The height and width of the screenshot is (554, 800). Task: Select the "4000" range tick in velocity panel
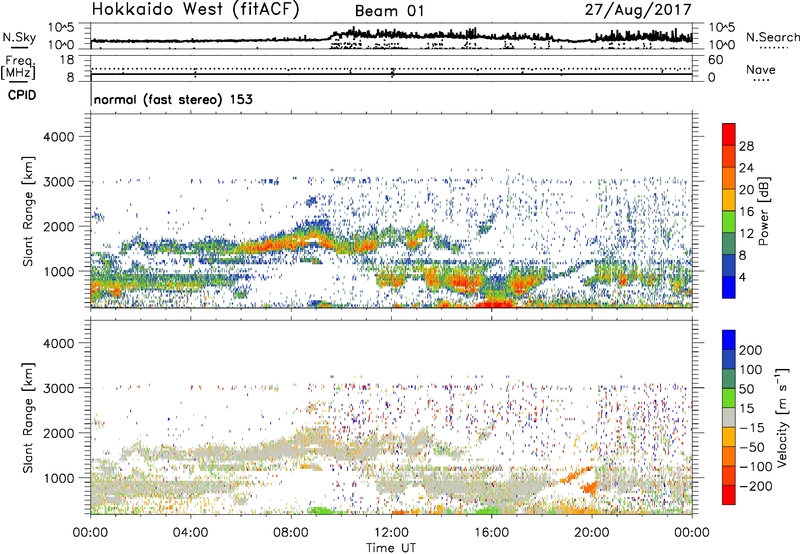[58, 343]
